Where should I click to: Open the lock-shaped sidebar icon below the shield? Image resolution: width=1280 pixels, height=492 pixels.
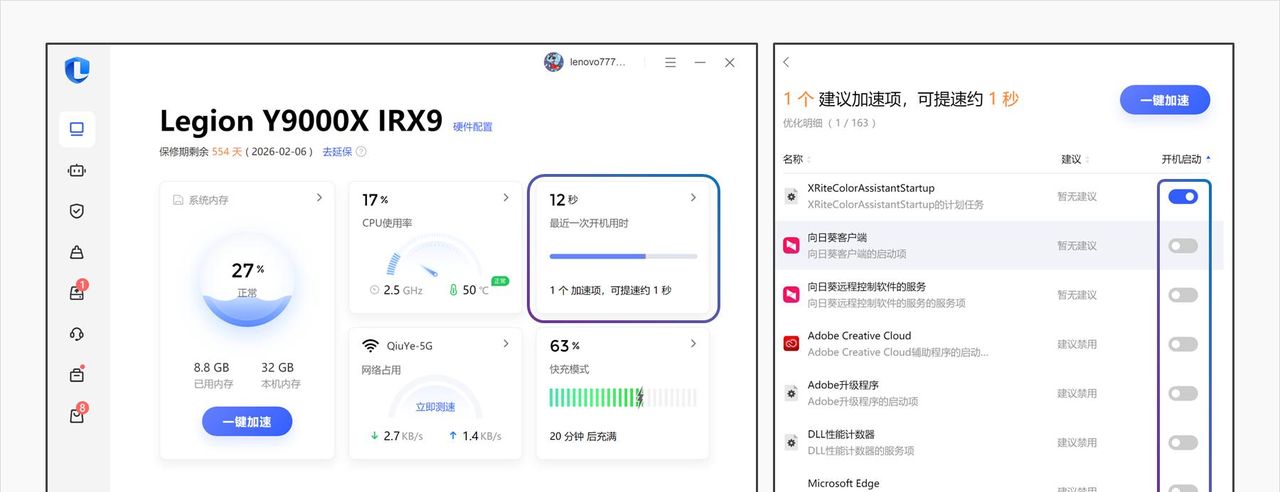[x=77, y=252]
